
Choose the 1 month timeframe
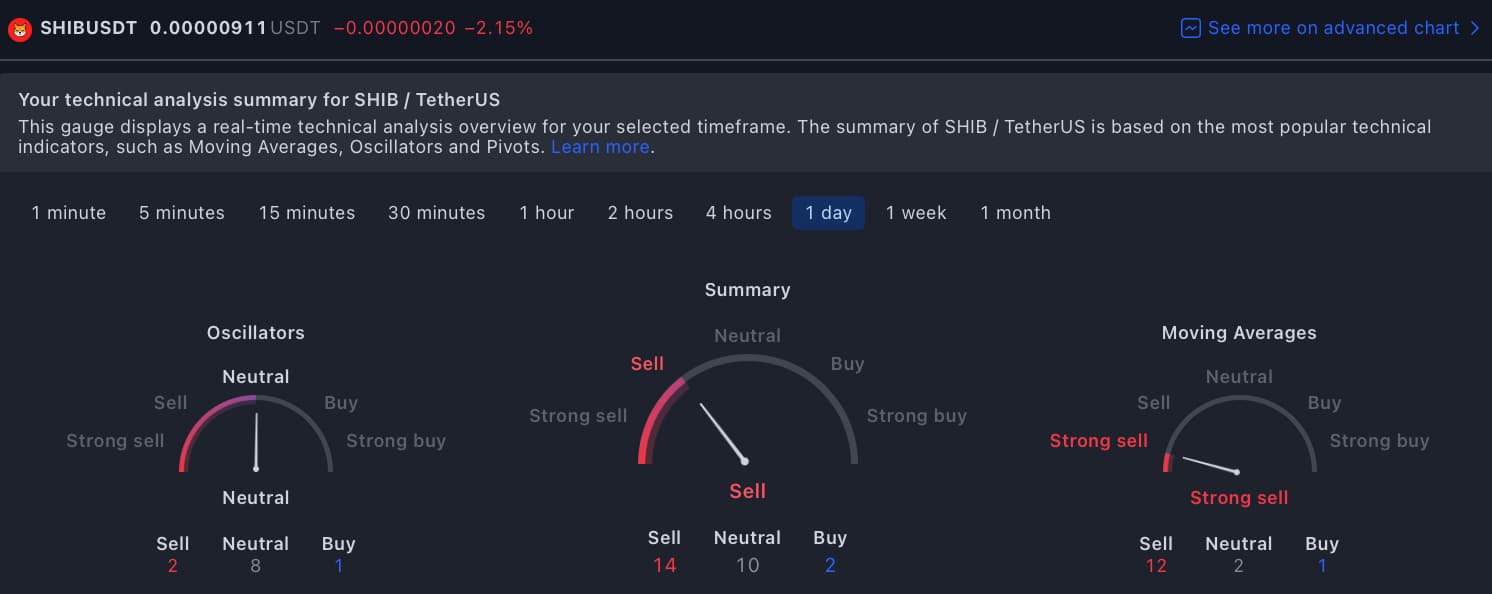pyautogui.click(x=1015, y=213)
